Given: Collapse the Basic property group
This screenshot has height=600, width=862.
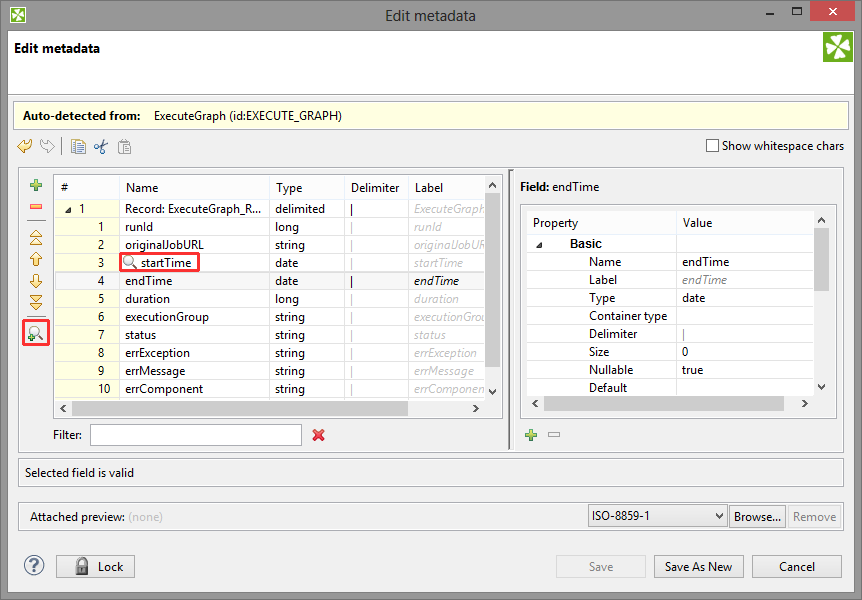Looking at the screenshot, I should [540, 244].
